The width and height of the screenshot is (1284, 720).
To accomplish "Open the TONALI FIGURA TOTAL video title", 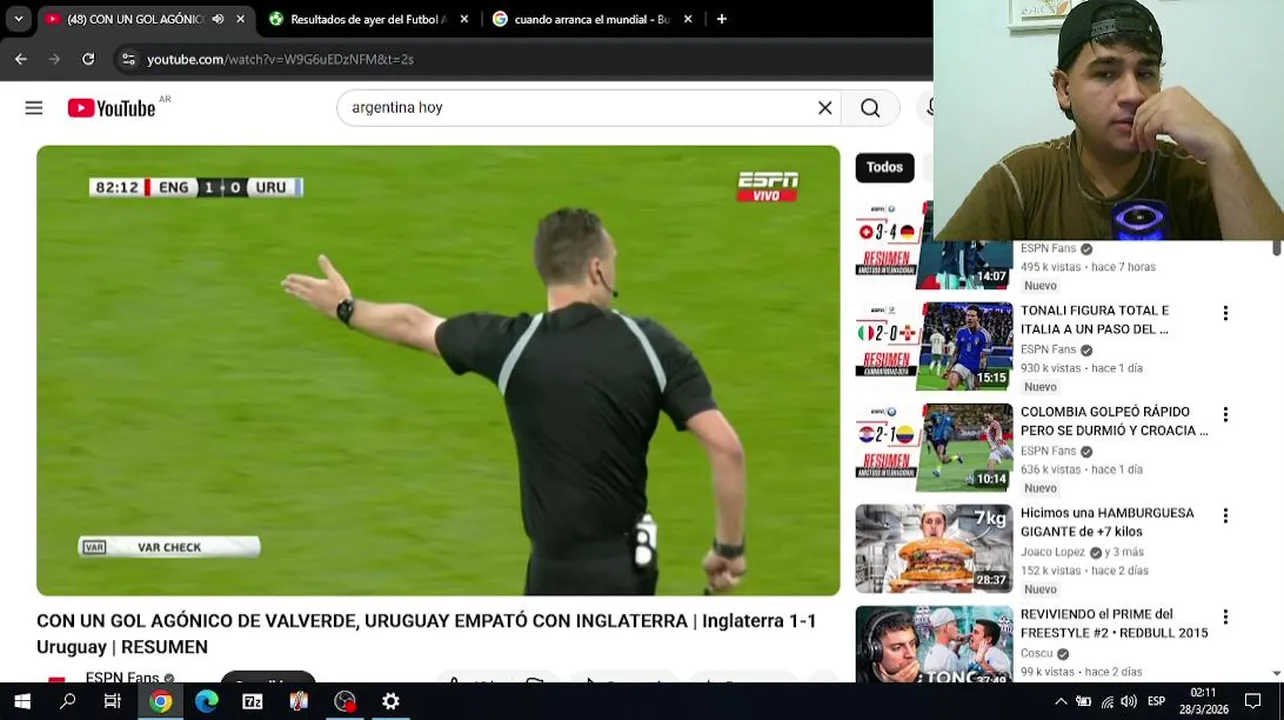I will click(1095, 320).
